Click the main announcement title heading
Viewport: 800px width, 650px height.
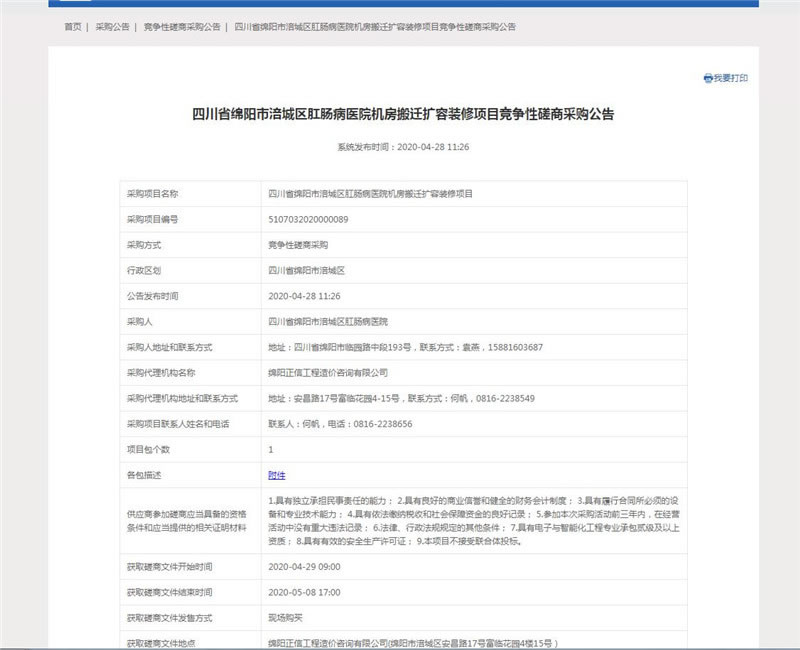pos(402,114)
